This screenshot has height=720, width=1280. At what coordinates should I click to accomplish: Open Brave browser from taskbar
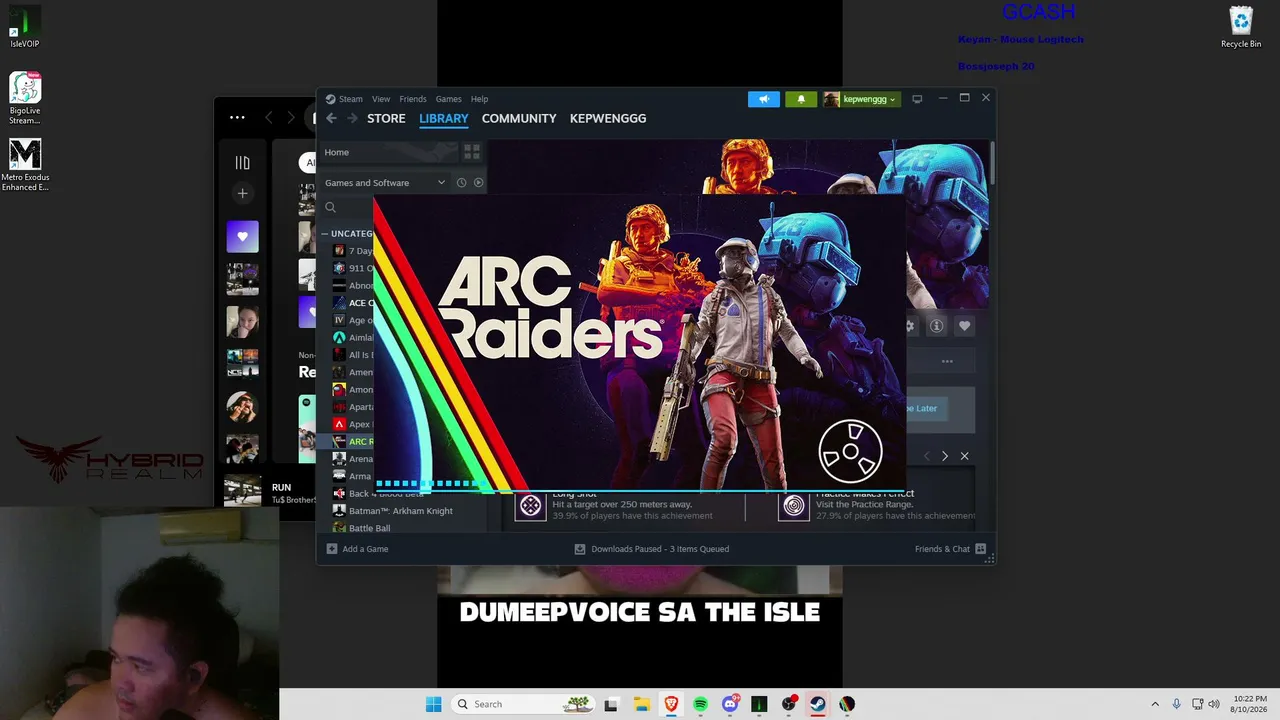671,704
